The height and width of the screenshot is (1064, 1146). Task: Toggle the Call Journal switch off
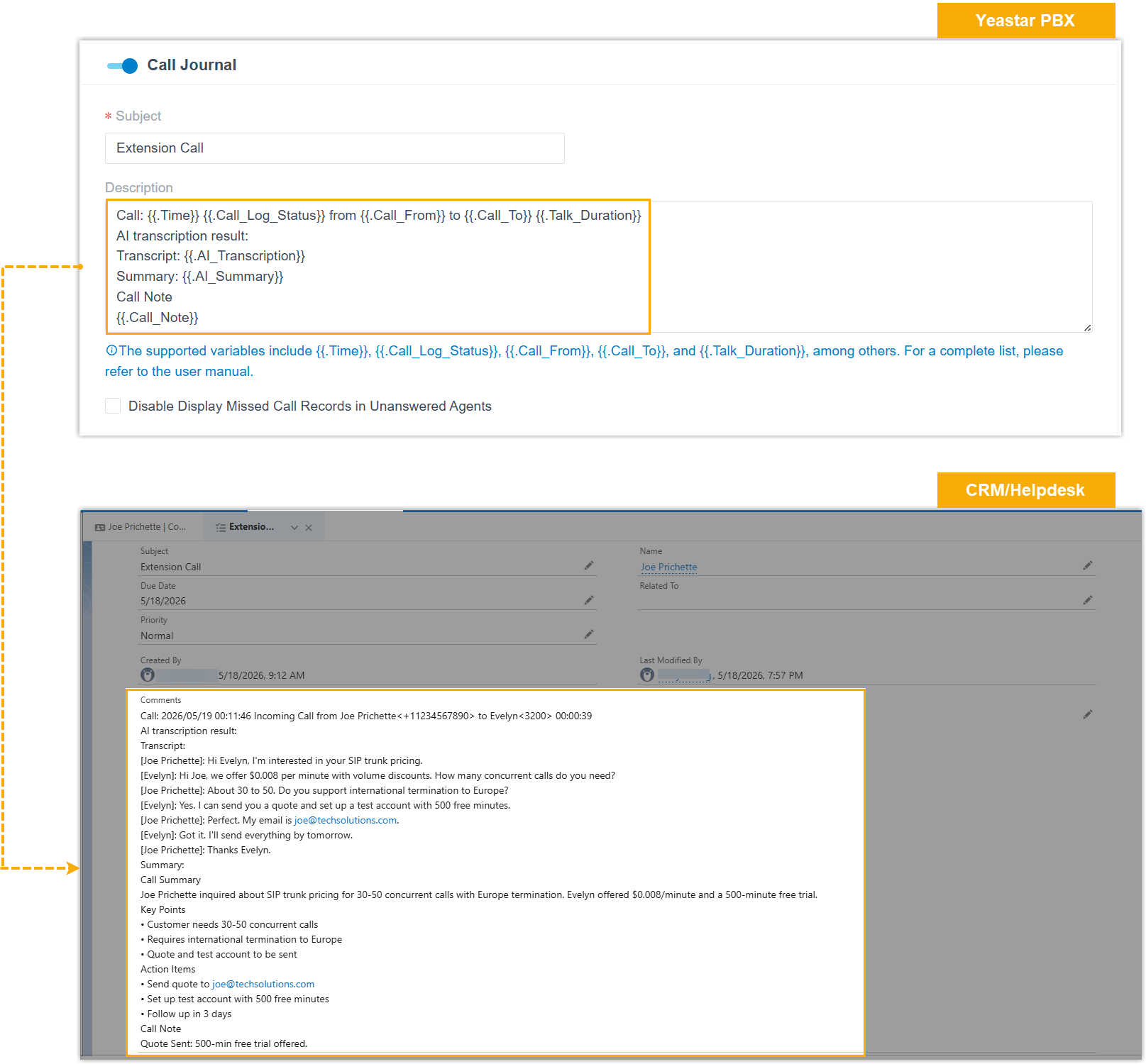122,66
